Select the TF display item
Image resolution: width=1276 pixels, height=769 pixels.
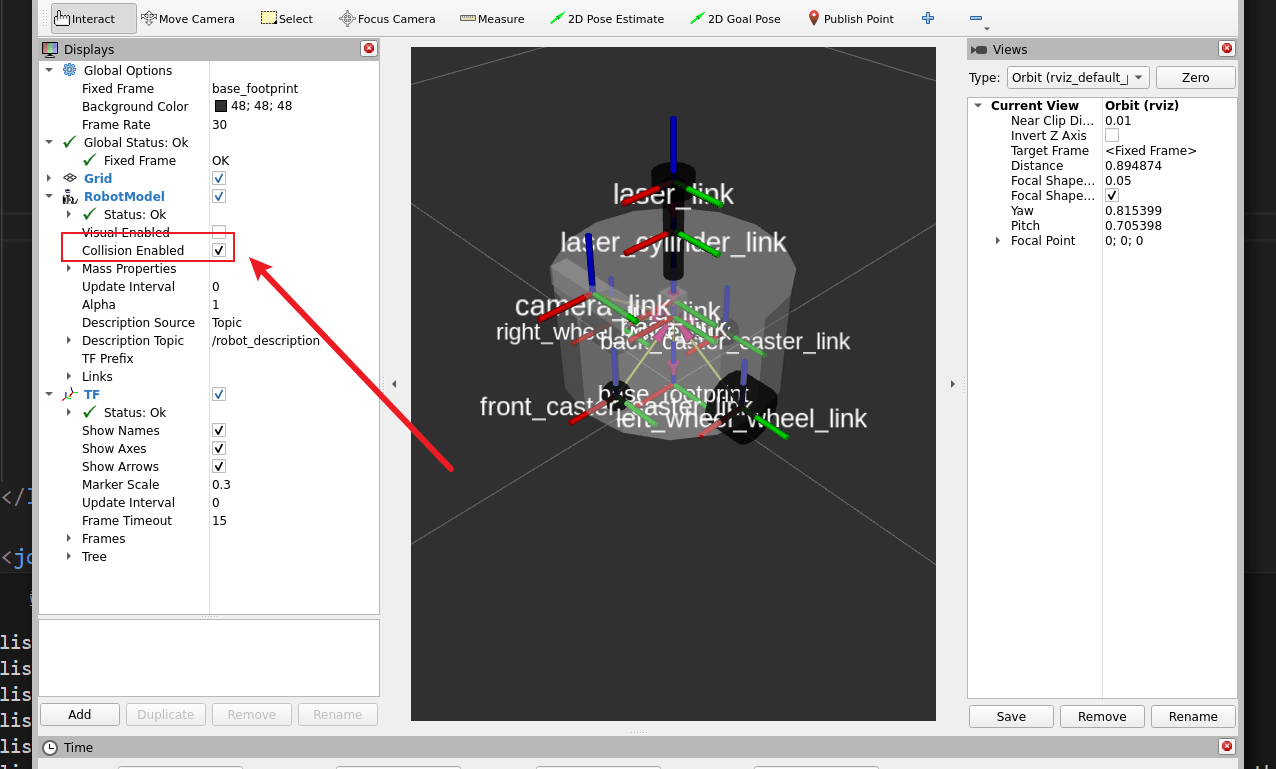pyautogui.click(x=91, y=394)
